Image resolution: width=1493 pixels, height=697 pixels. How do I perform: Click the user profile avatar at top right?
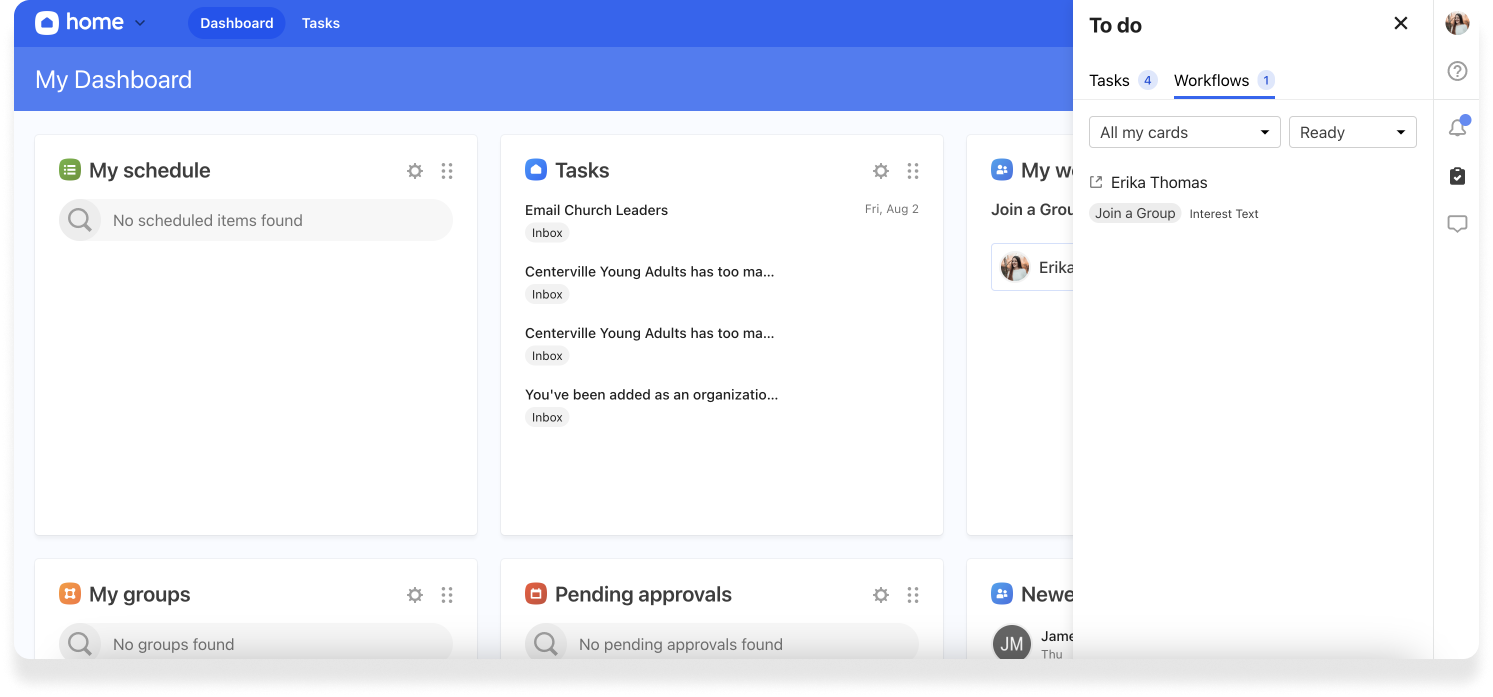1457,23
